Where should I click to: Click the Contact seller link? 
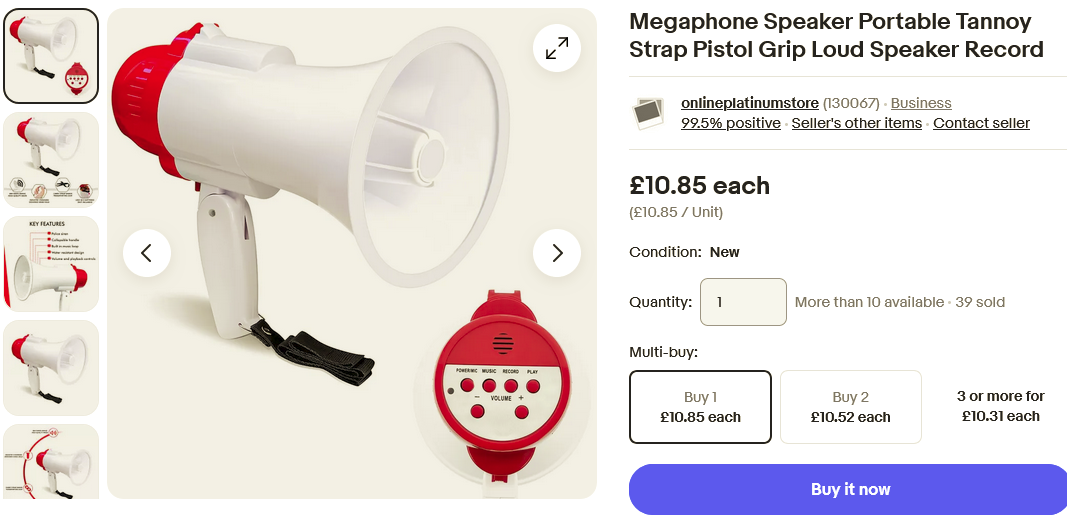tap(981, 123)
